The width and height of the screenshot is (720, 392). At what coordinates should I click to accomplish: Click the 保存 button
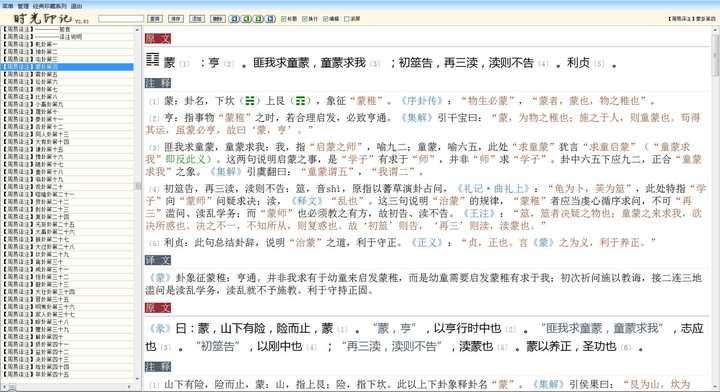176,19
